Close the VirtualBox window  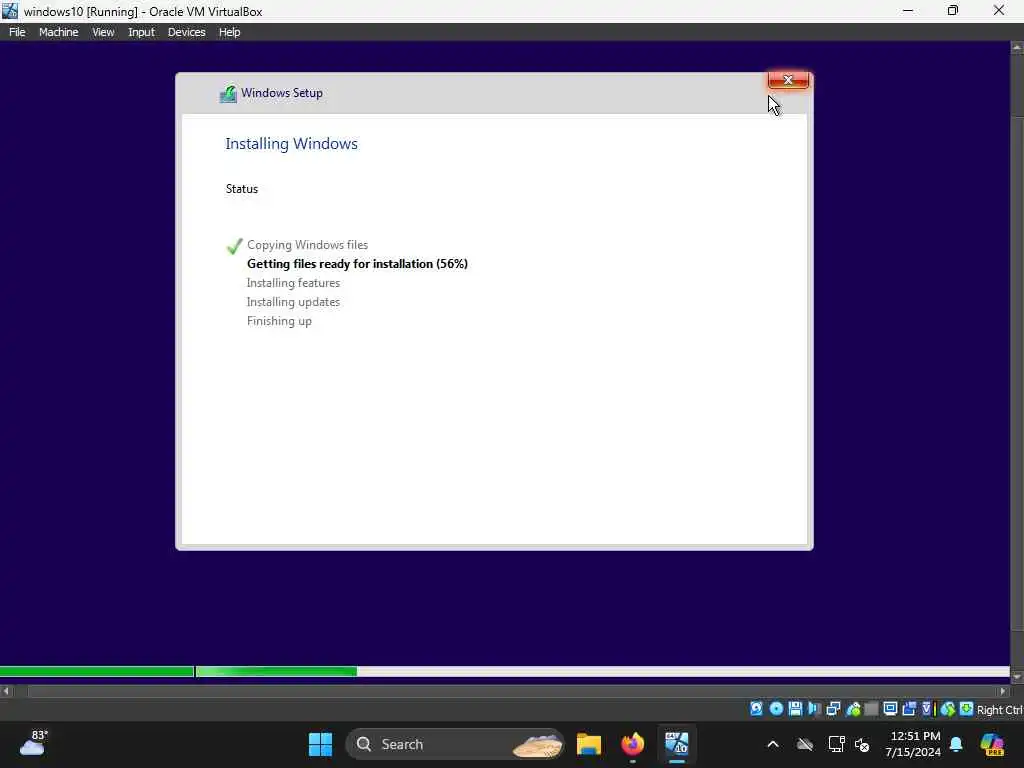(x=999, y=11)
